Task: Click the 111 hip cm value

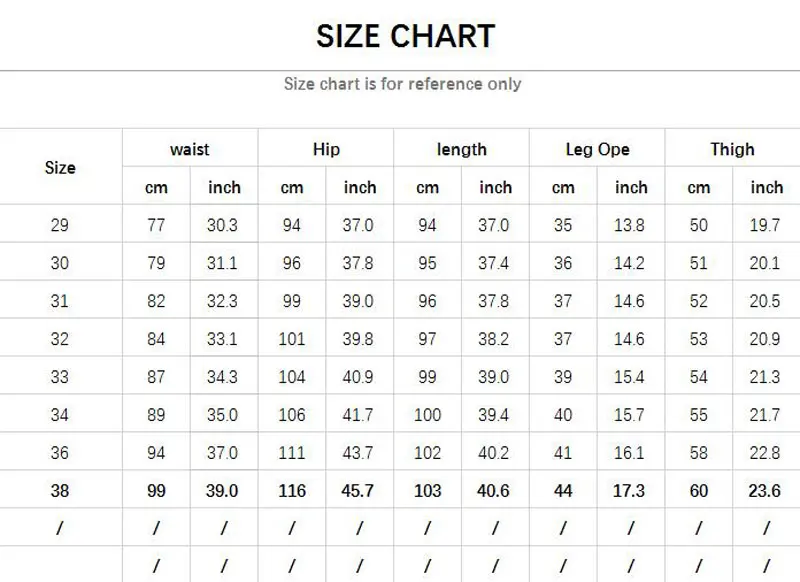Action: tap(292, 453)
